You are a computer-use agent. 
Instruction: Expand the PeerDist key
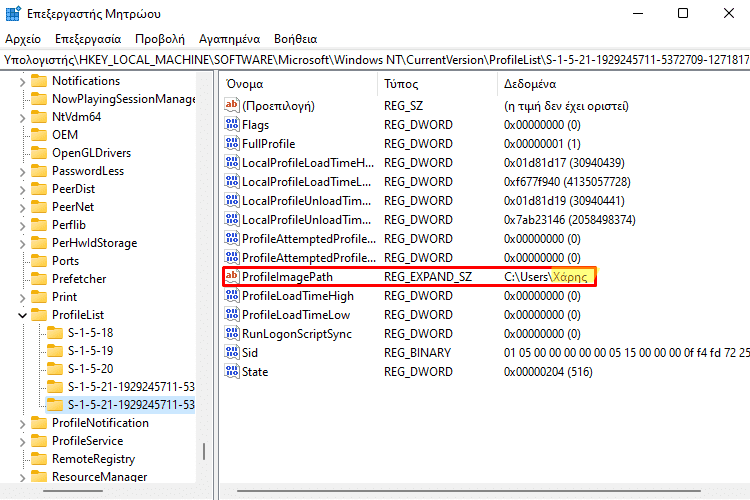tap(22, 190)
